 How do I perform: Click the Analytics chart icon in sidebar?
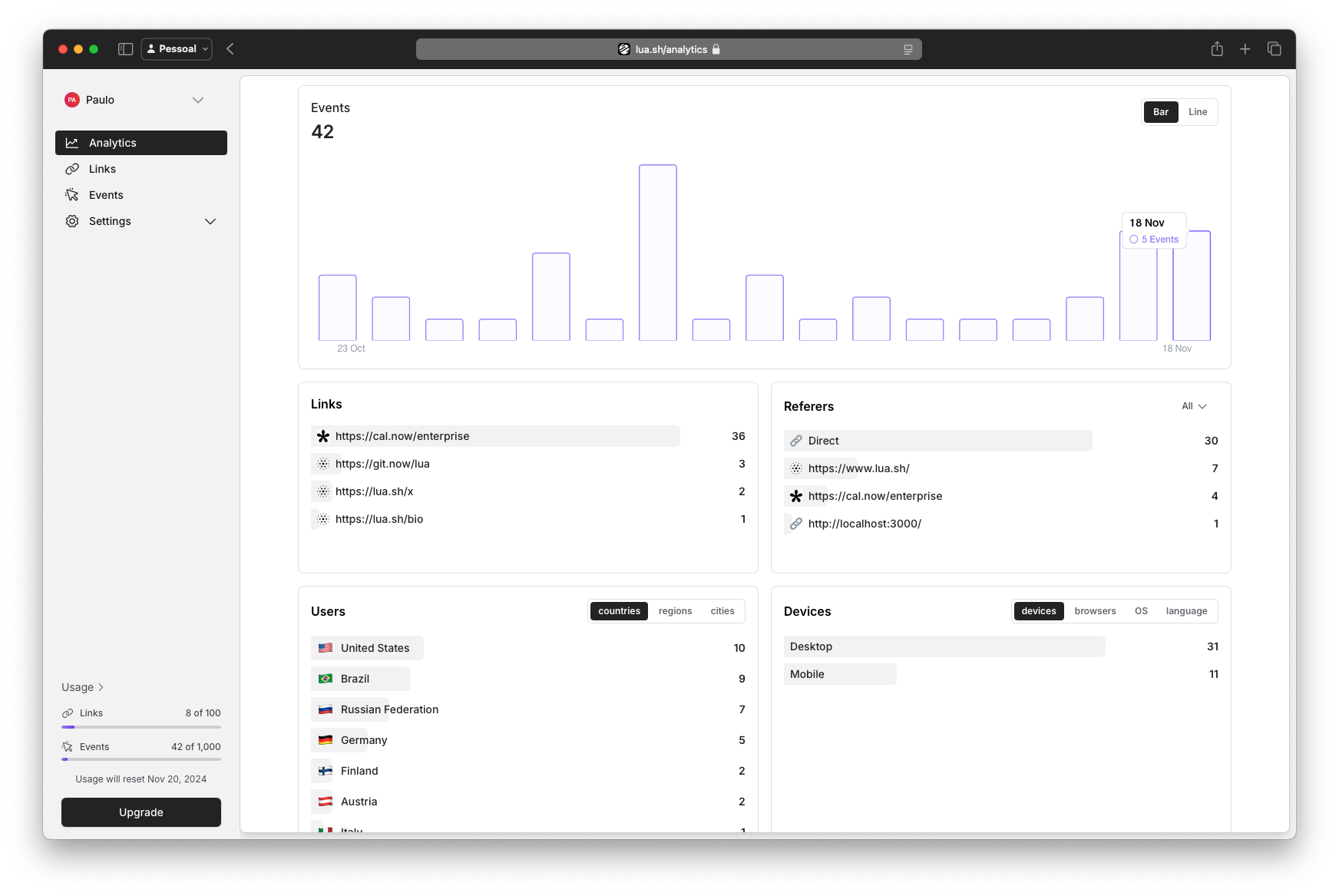point(72,143)
